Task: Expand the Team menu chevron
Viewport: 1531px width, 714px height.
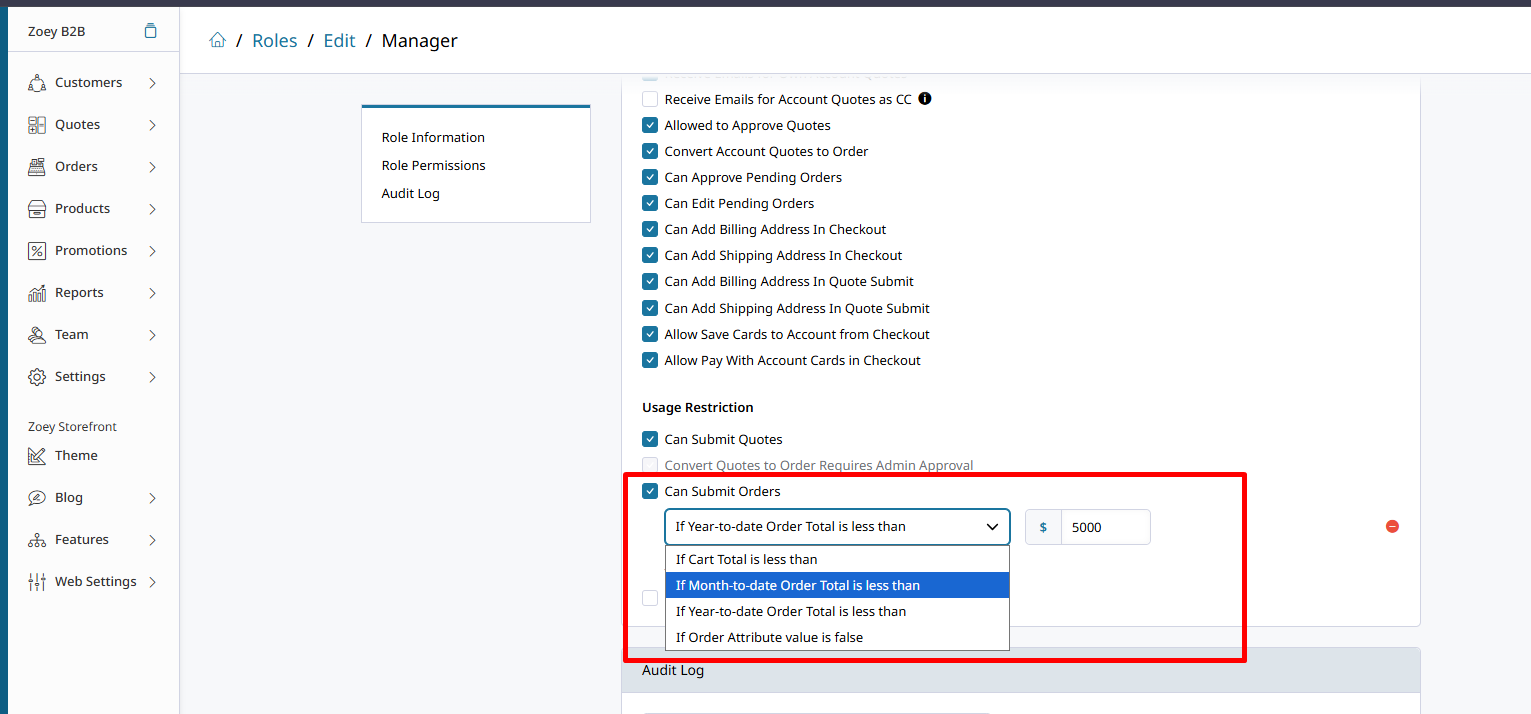Action: point(152,335)
